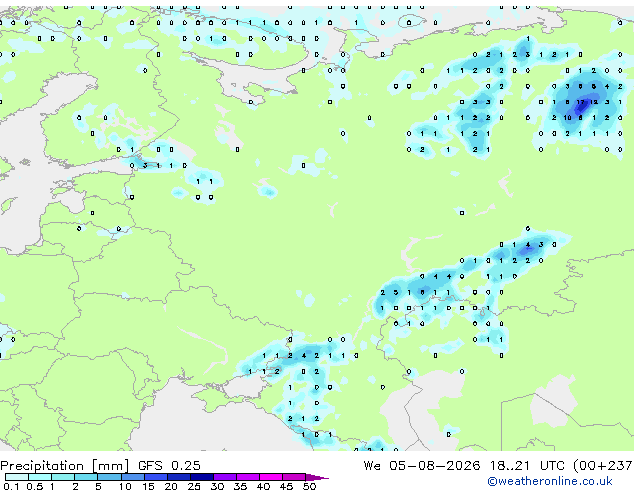Select the 5–10 mm legend color swatch
Screen dimensions: 634x490
(109, 477)
